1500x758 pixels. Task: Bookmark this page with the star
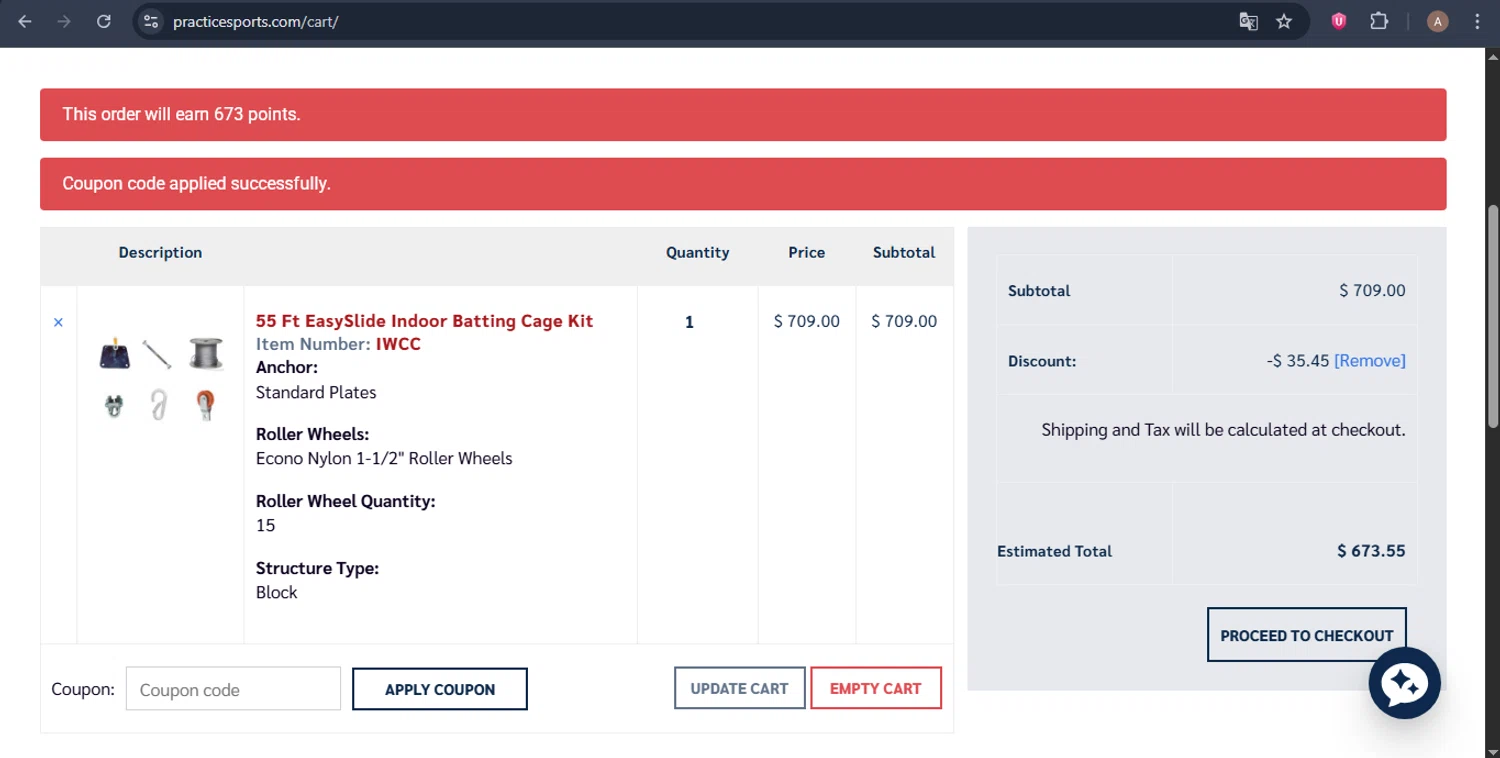click(x=1284, y=21)
